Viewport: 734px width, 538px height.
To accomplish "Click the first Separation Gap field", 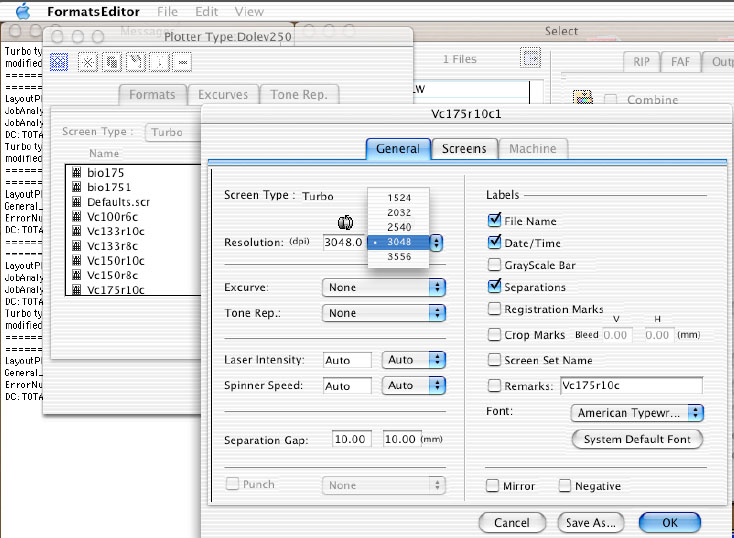I will point(352,439).
